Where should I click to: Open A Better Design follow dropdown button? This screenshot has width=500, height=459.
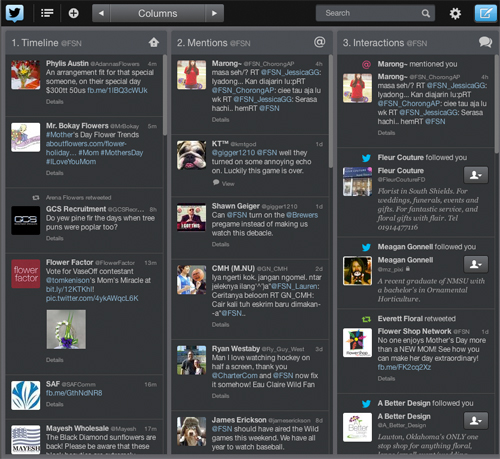click(x=476, y=421)
